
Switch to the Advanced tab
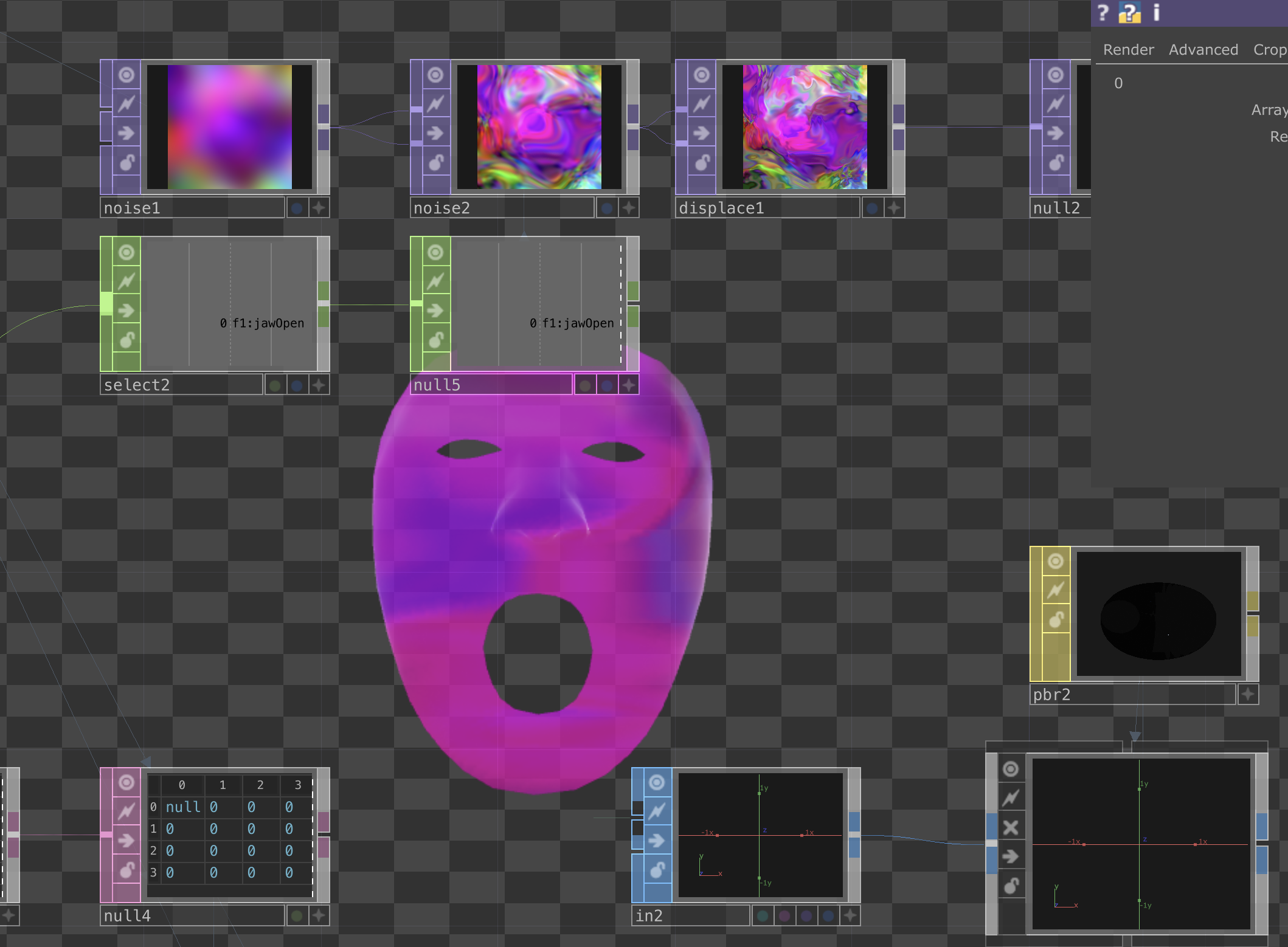(x=1203, y=49)
